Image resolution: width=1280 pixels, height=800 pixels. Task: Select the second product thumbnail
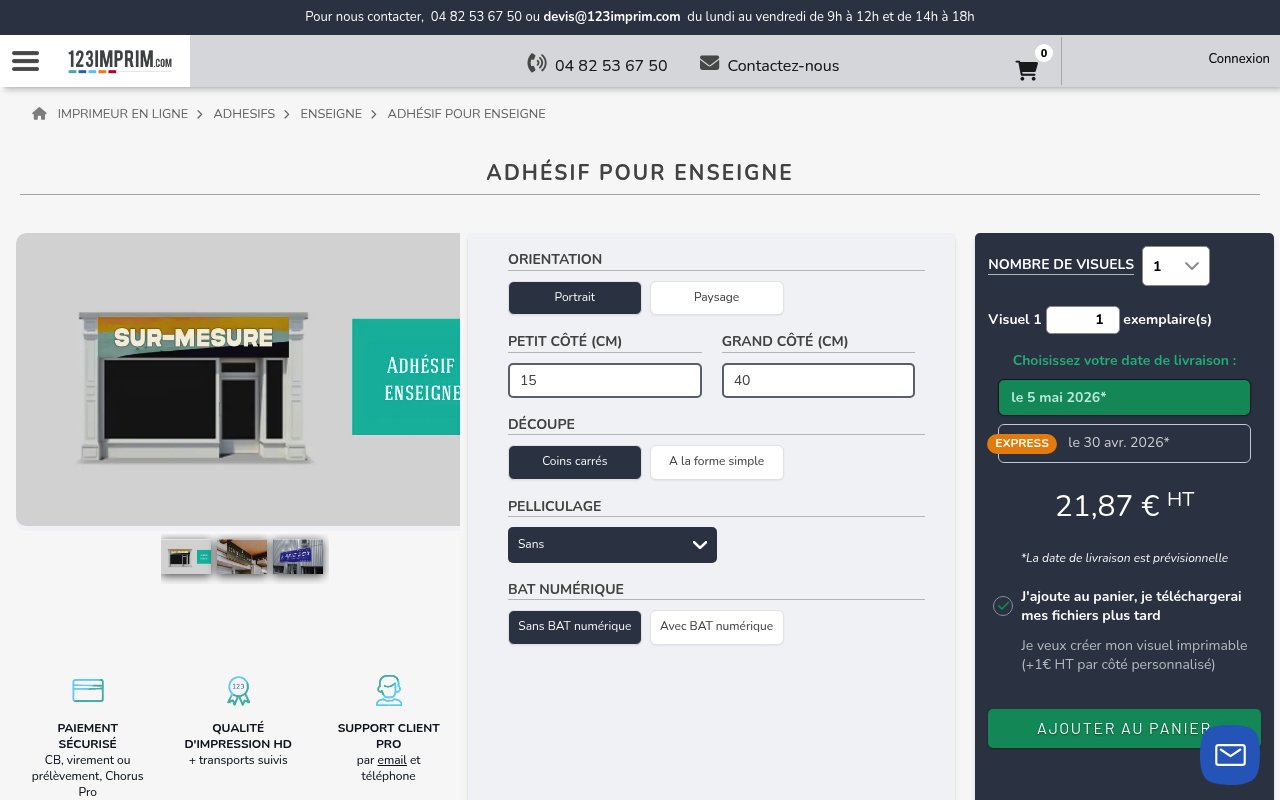click(241, 556)
